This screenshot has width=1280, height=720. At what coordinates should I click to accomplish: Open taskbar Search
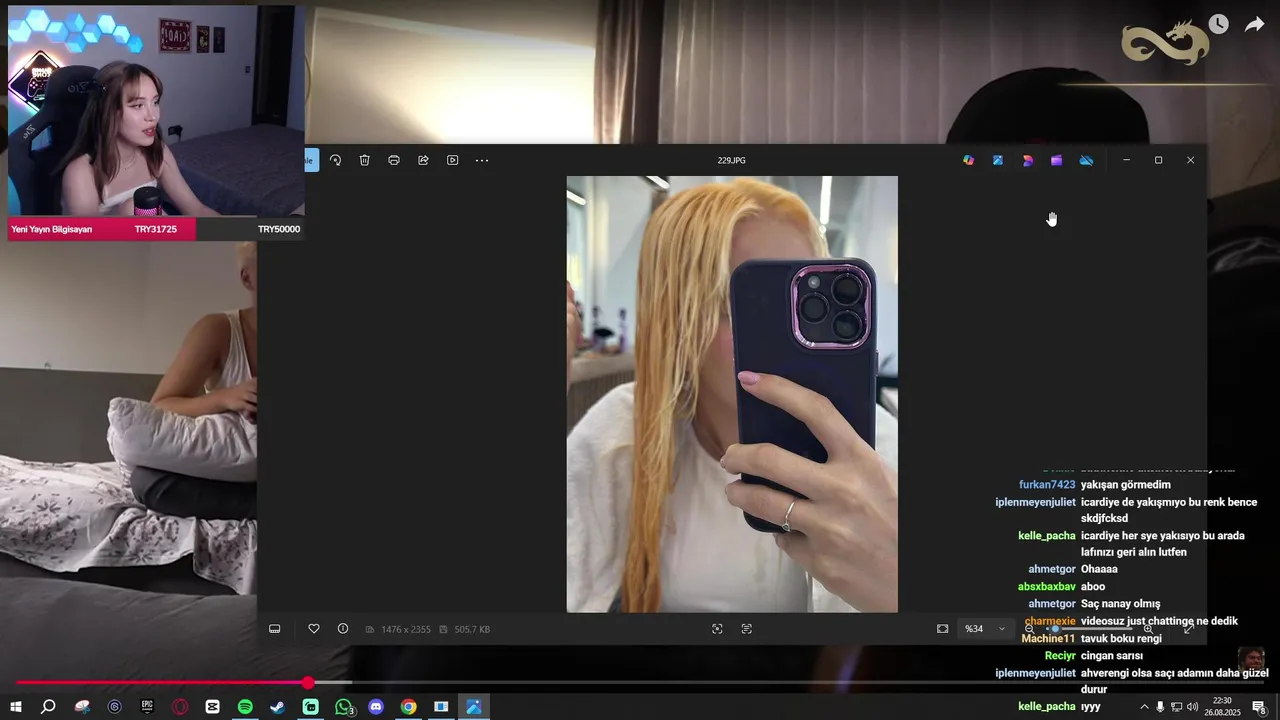(47, 707)
